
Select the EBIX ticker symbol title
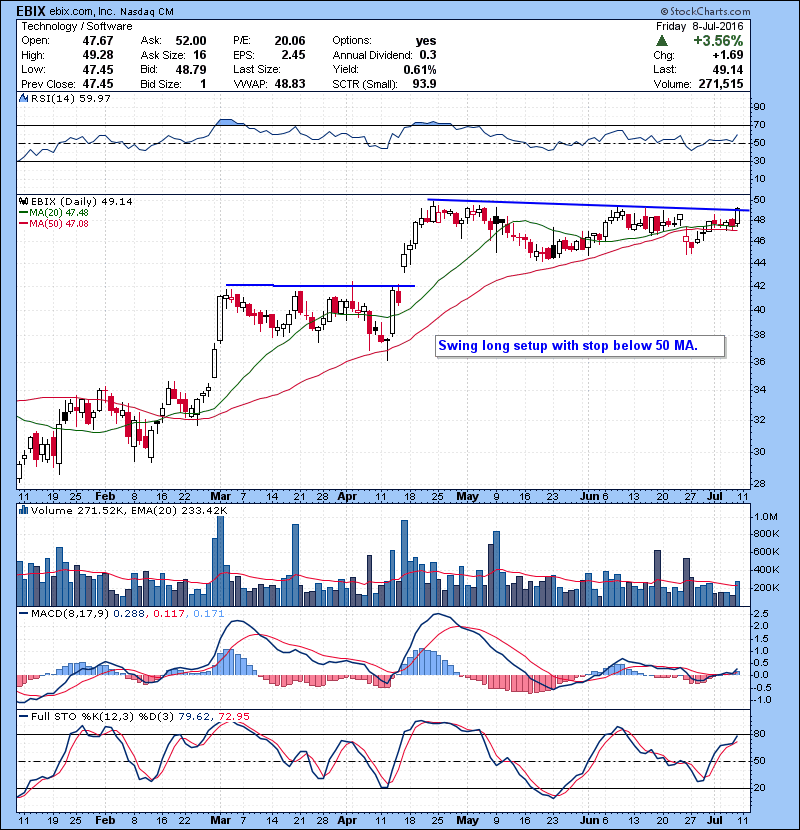31,11
